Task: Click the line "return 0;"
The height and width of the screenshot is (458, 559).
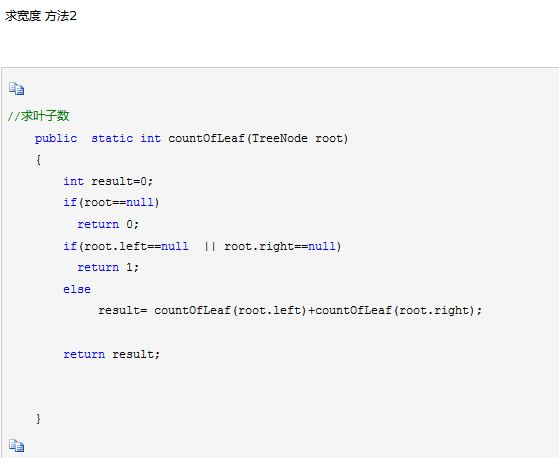Action: (x=108, y=224)
